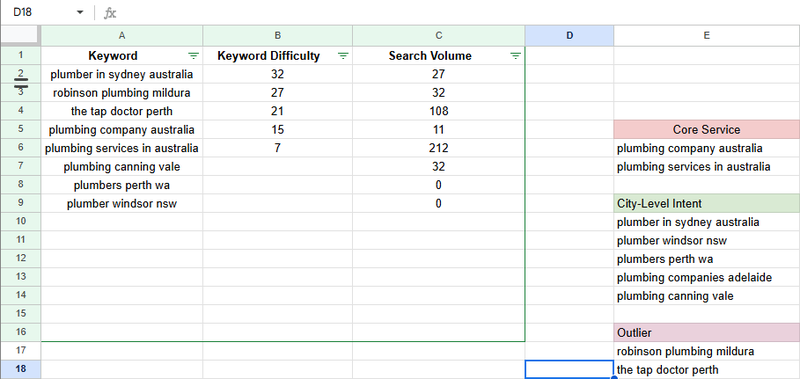Click cell 'plumbing canning vale' in column A
Screen dimensions: 800x379
click(122, 166)
